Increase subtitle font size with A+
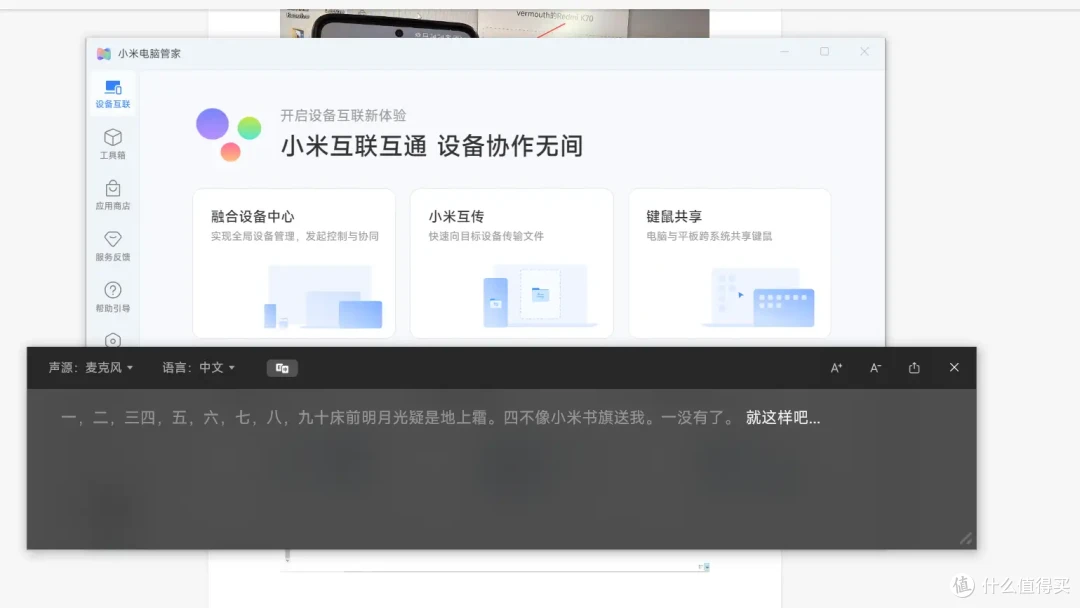1080x608 pixels. pos(836,368)
